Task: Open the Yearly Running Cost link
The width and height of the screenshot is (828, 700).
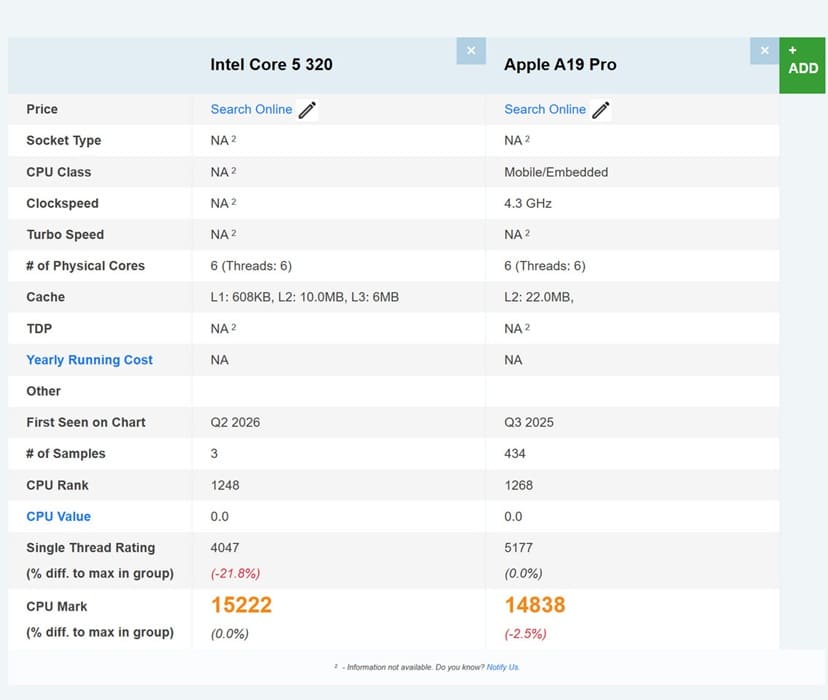Action: [x=89, y=360]
